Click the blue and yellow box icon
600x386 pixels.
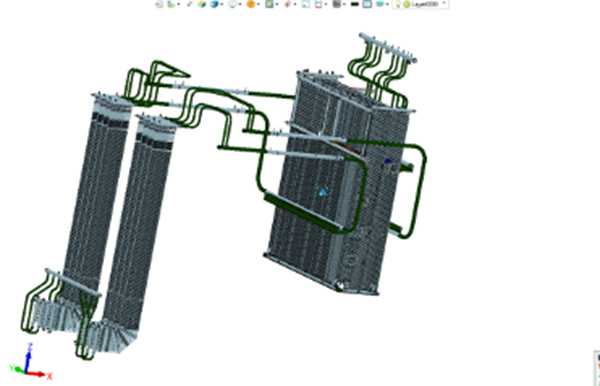tap(202, 4)
